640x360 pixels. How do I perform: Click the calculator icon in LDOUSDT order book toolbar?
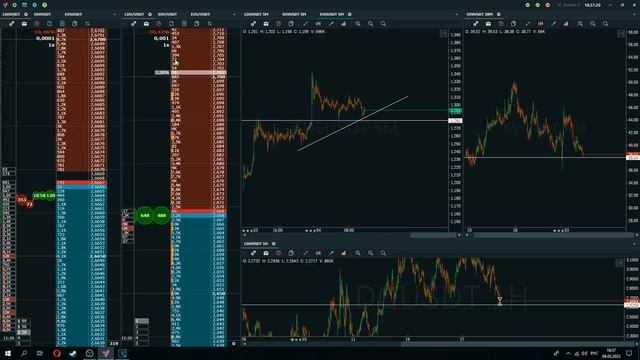click(x=62, y=24)
